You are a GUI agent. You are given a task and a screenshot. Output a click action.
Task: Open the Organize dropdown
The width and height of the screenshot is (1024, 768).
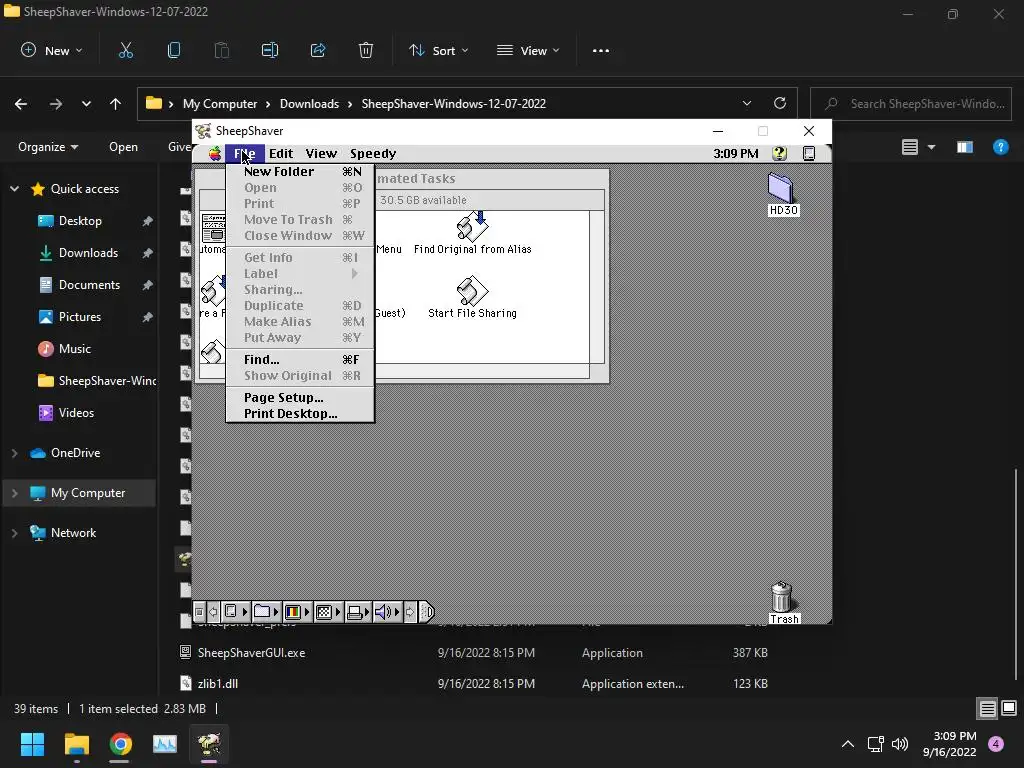tap(48, 147)
